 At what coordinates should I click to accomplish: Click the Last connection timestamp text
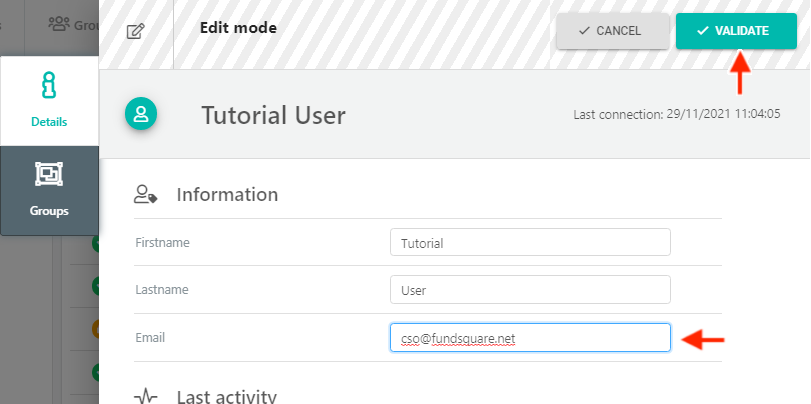click(677, 114)
